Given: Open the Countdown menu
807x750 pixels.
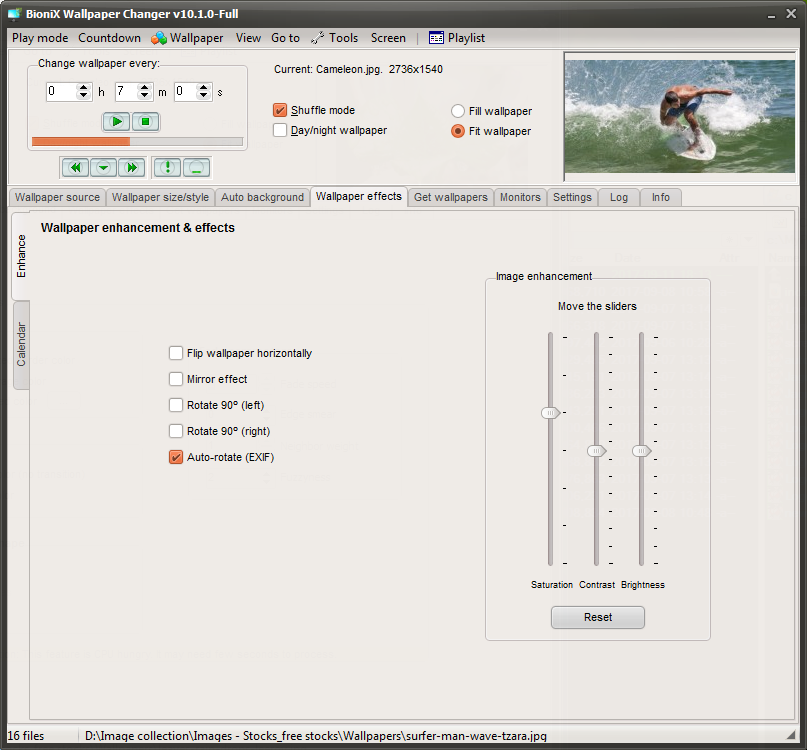Looking at the screenshot, I should coord(110,38).
